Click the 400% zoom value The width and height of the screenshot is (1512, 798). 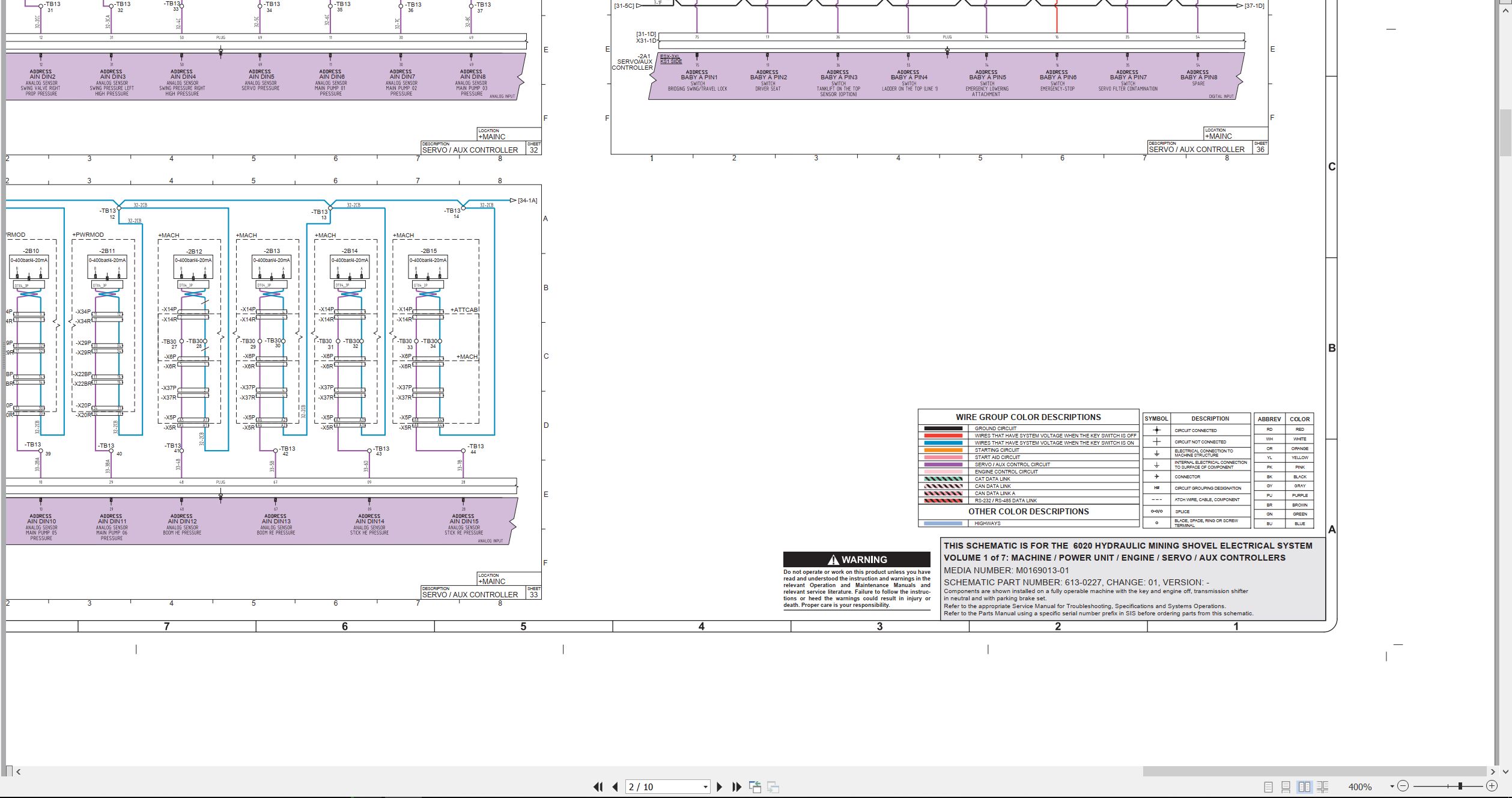tap(1360, 787)
